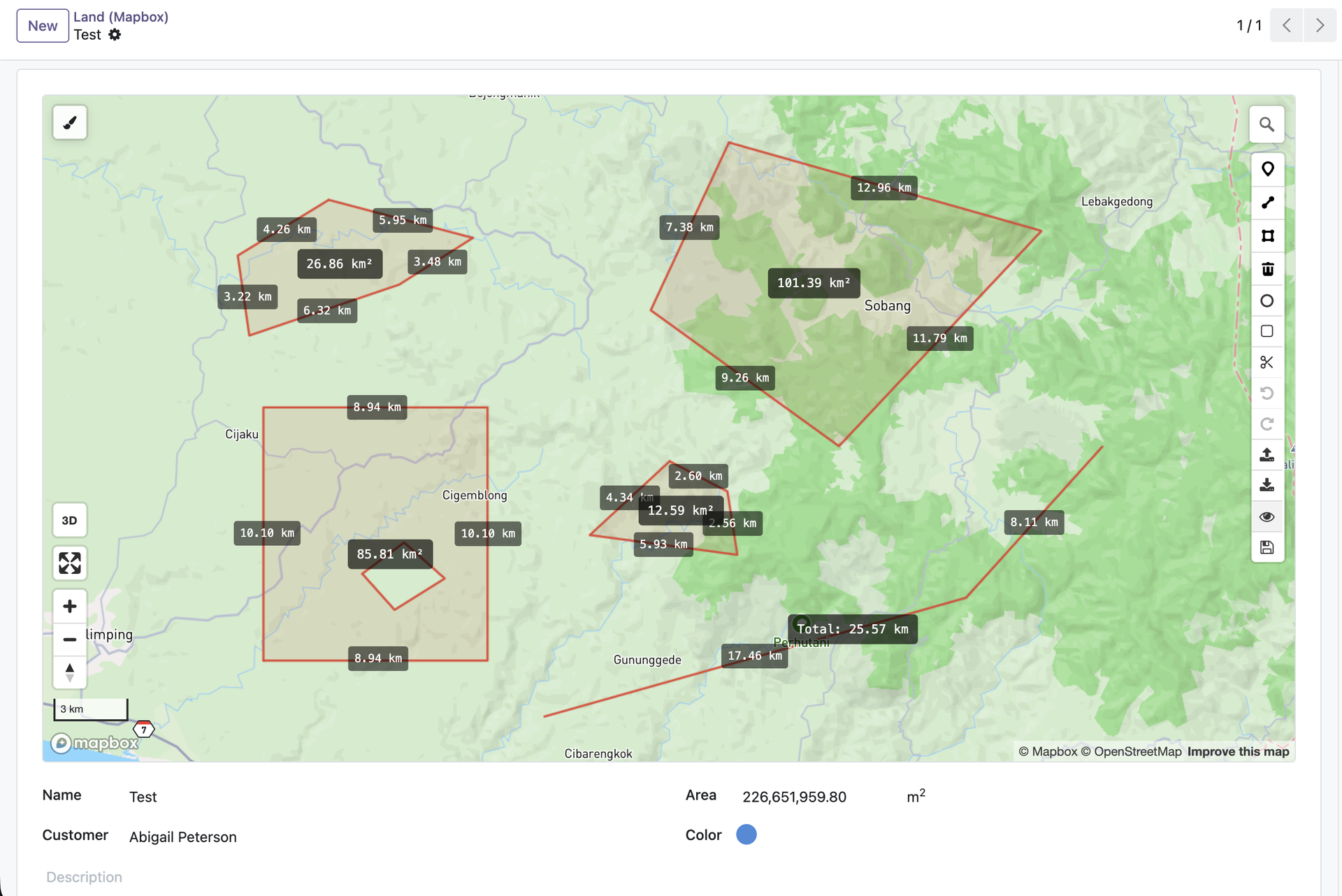This screenshot has width=1342, height=896.
Task: Click the 5.95 km edge label
Action: click(403, 220)
